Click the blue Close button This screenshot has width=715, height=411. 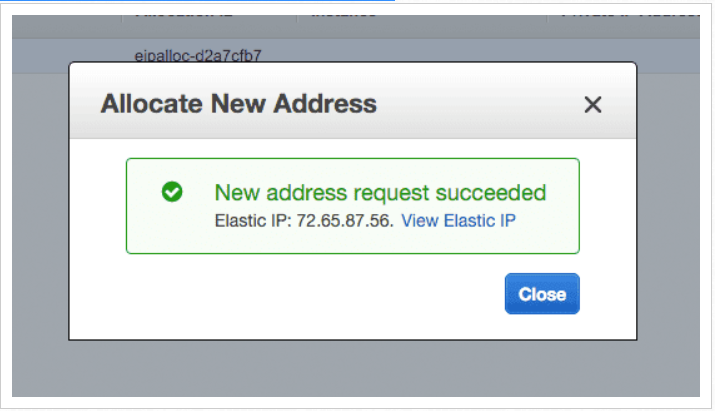[x=542, y=294]
